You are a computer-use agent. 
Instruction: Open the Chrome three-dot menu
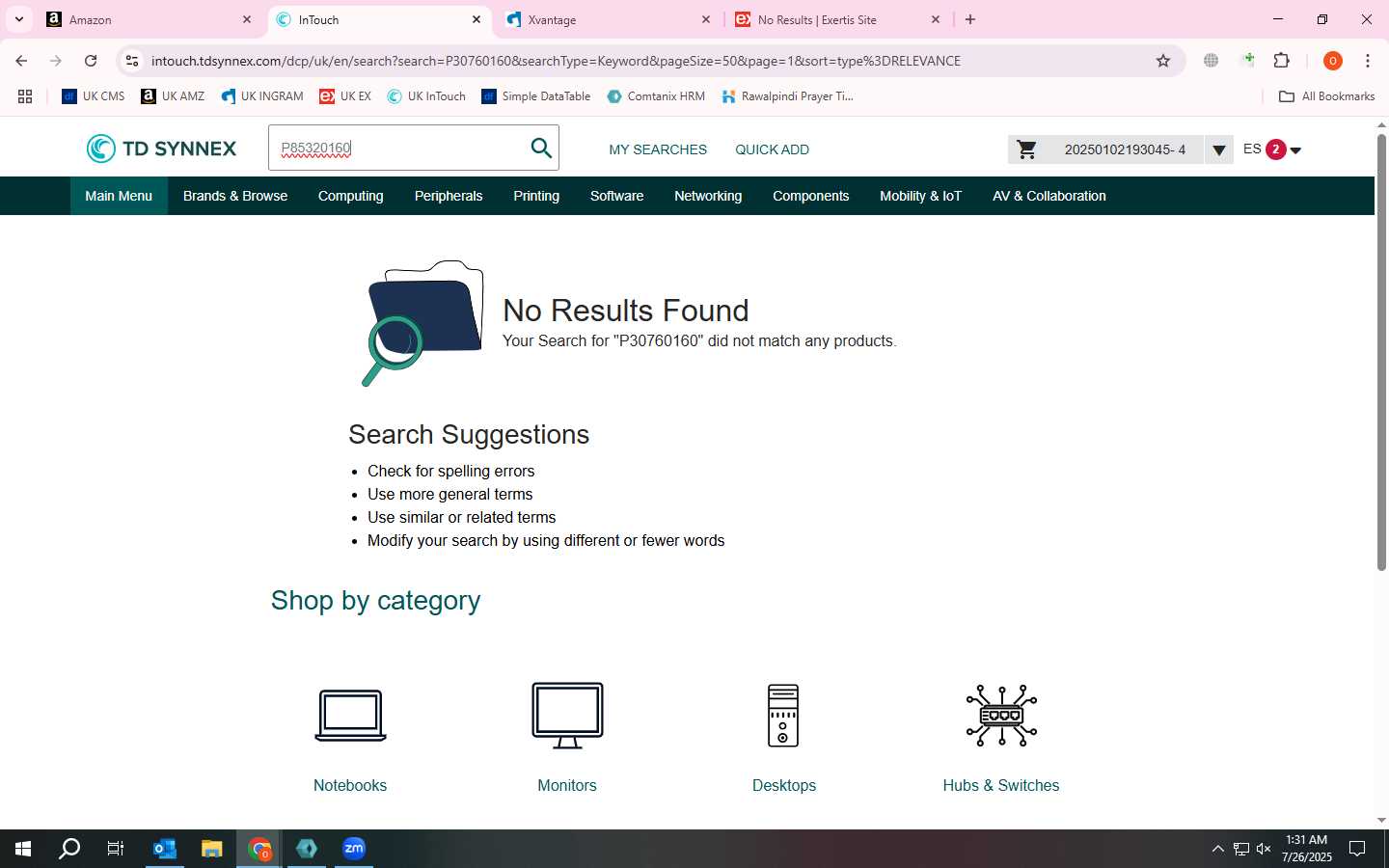pos(1368,61)
